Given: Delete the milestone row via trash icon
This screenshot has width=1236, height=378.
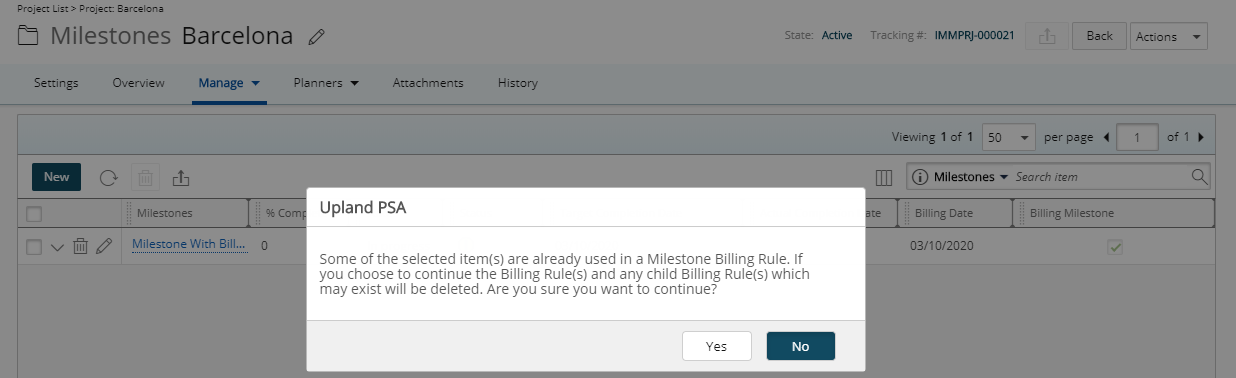Looking at the screenshot, I should pyautogui.click(x=81, y=246).
